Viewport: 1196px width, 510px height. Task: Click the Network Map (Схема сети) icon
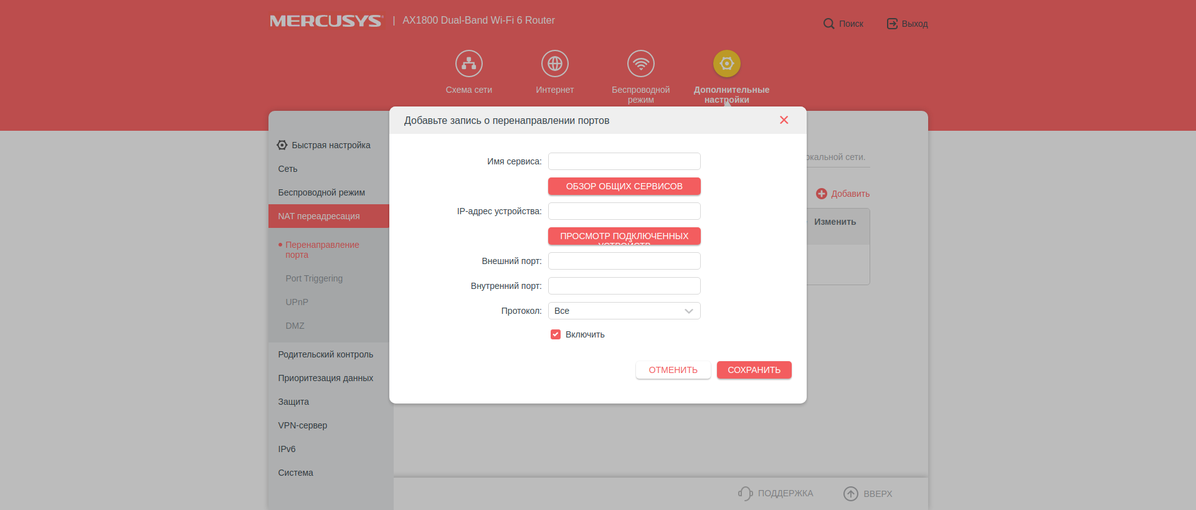pyautogui.click(x=469, y=64)
